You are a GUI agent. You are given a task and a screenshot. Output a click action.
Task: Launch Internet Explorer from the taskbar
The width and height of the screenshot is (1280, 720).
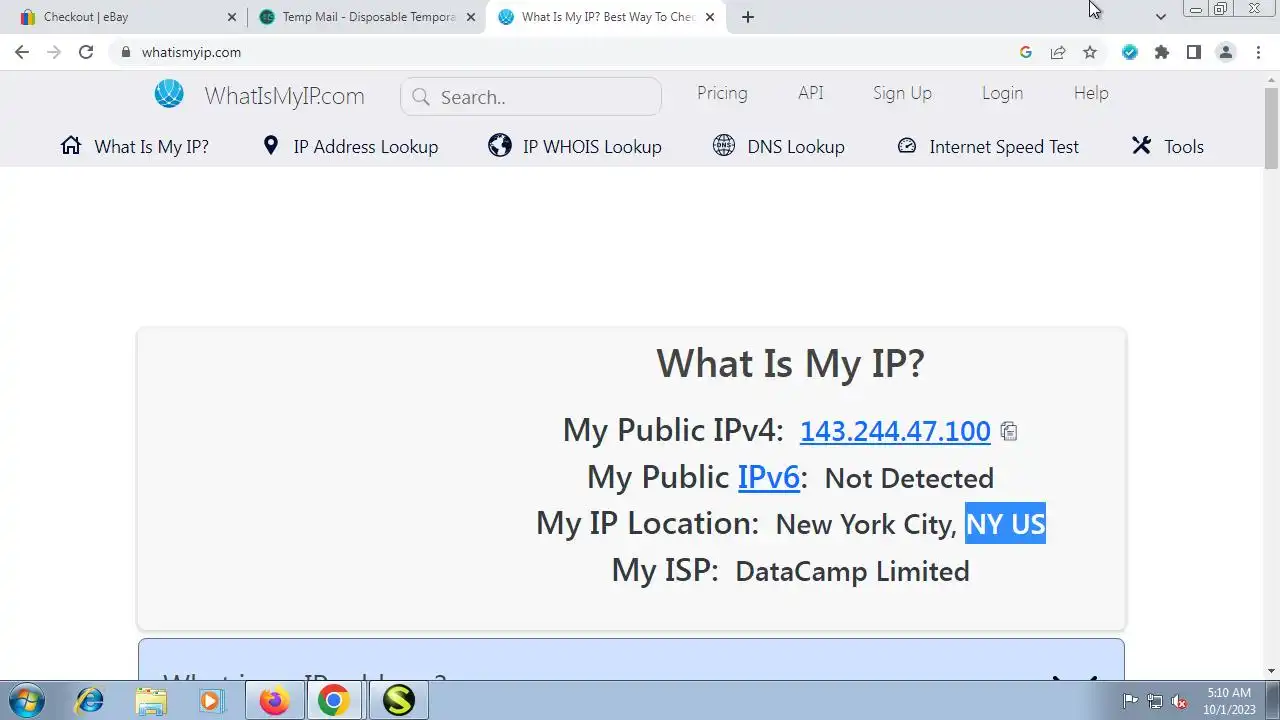click(x=90, y=700)
